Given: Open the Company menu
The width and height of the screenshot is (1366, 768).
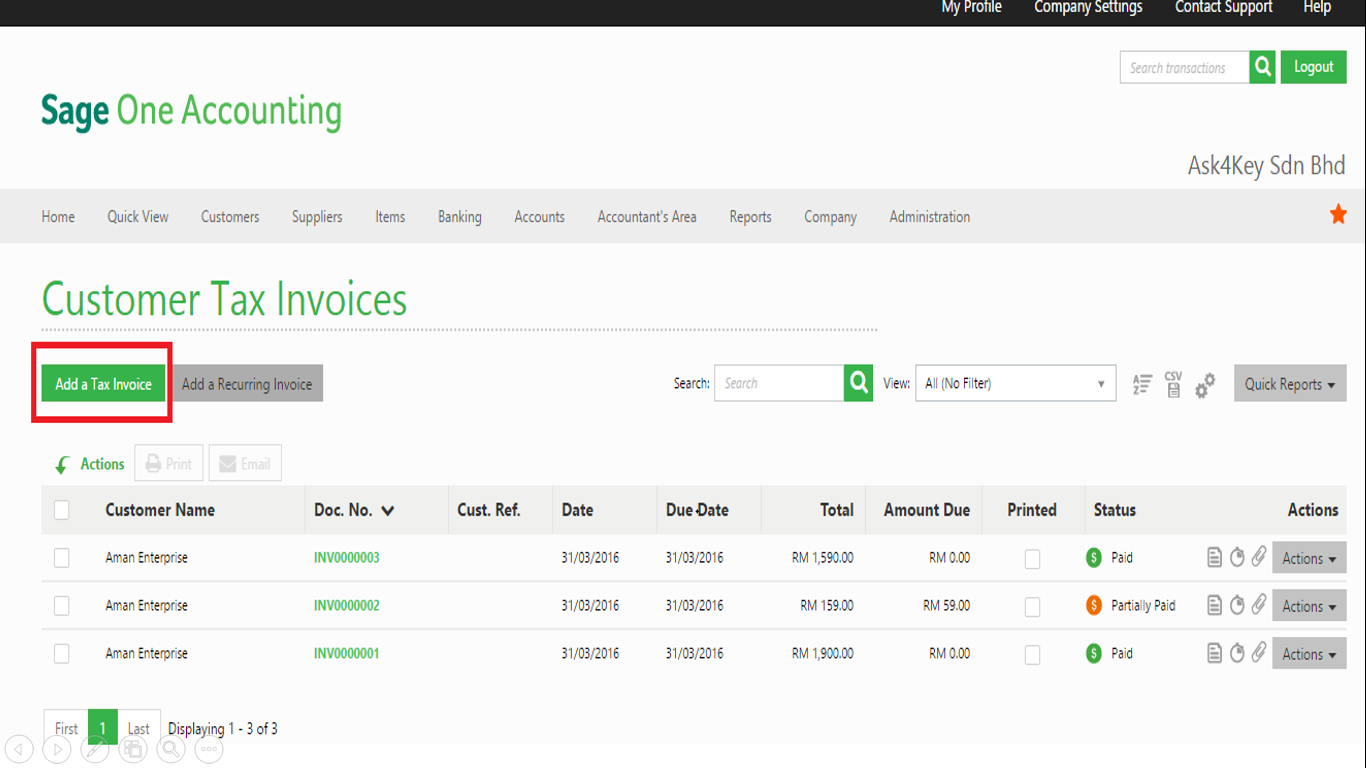Looking at the screenshot, I should [x=830, y=216].
